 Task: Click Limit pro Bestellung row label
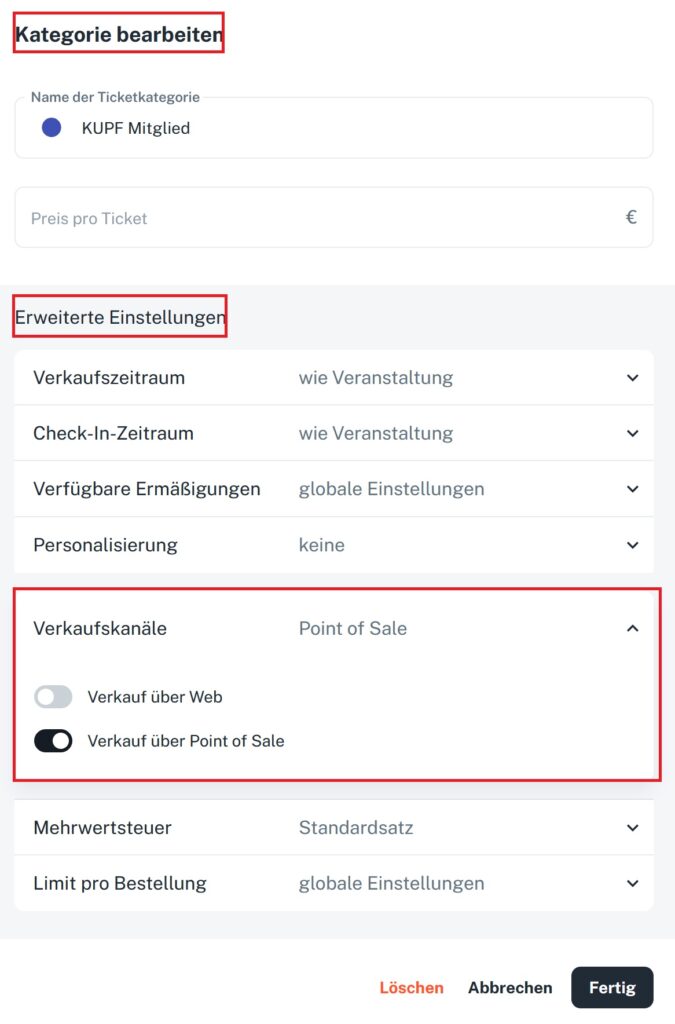[x=120, y=884]
